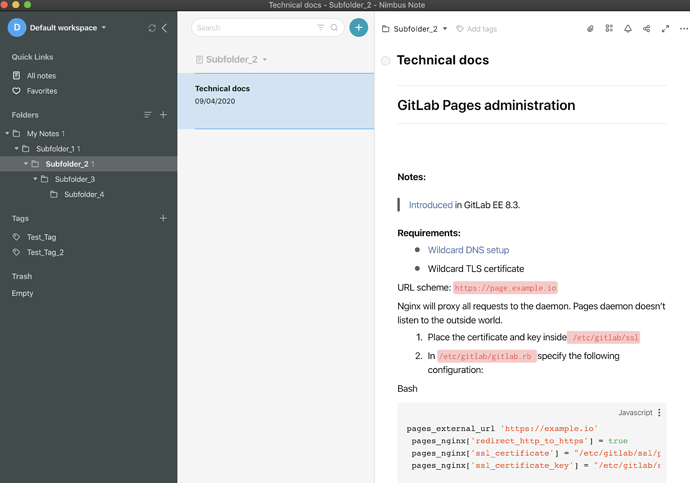Open the Wildcard DNS setup link
Screen dimensions: 690x483
point(468,250)
